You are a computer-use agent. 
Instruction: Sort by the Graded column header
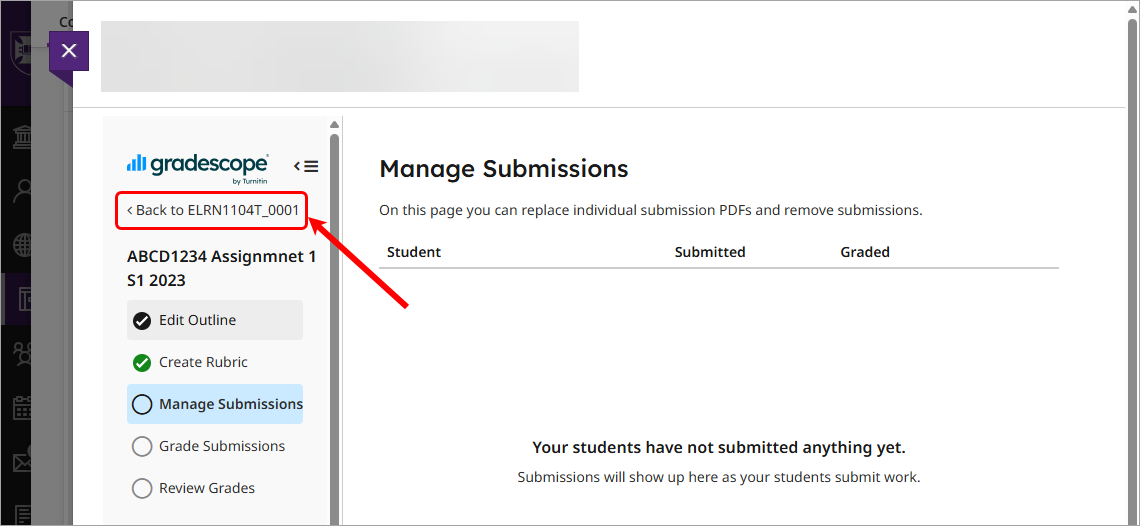click(865, 252)
